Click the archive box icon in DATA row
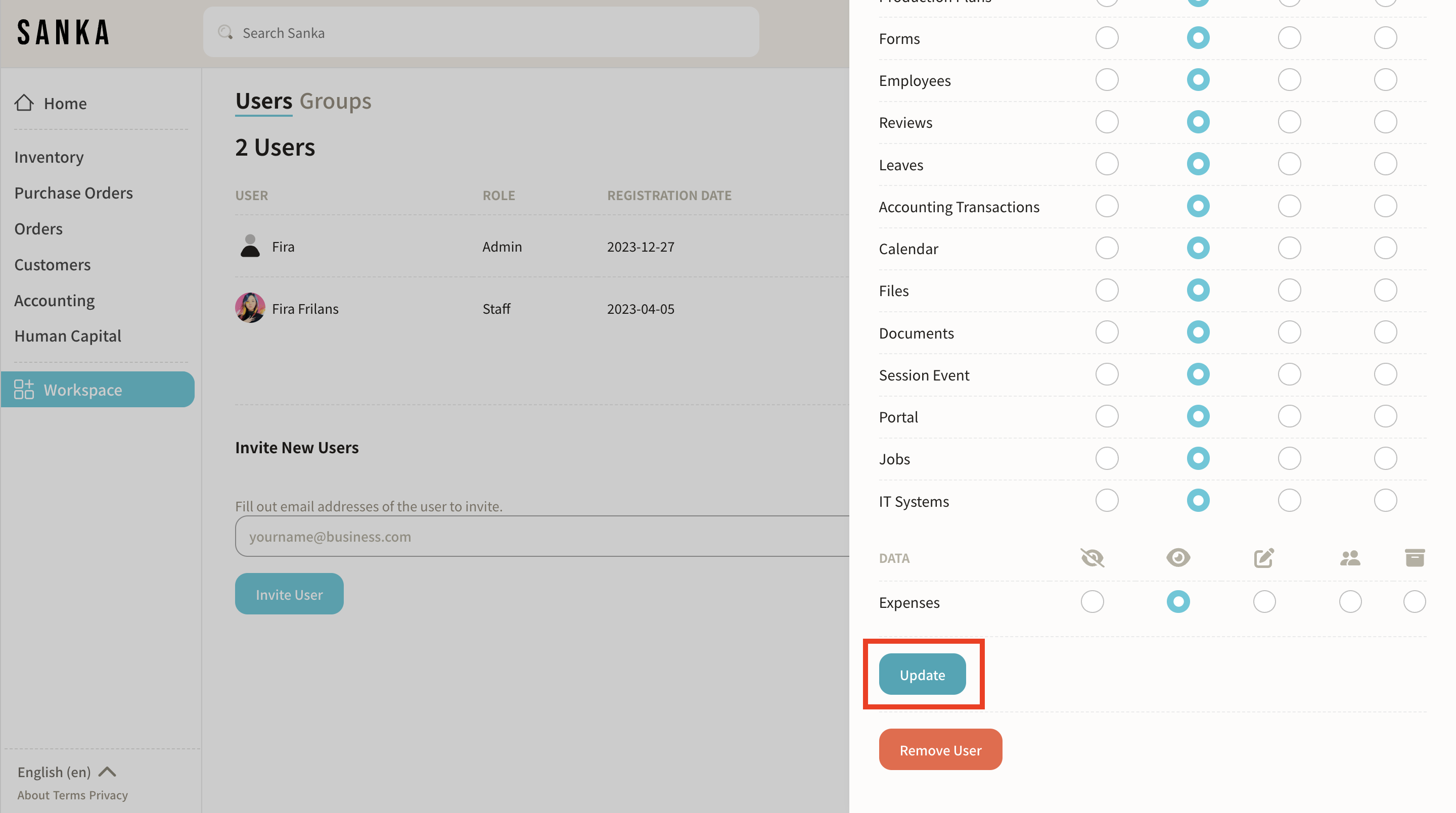 point(1414,558)
